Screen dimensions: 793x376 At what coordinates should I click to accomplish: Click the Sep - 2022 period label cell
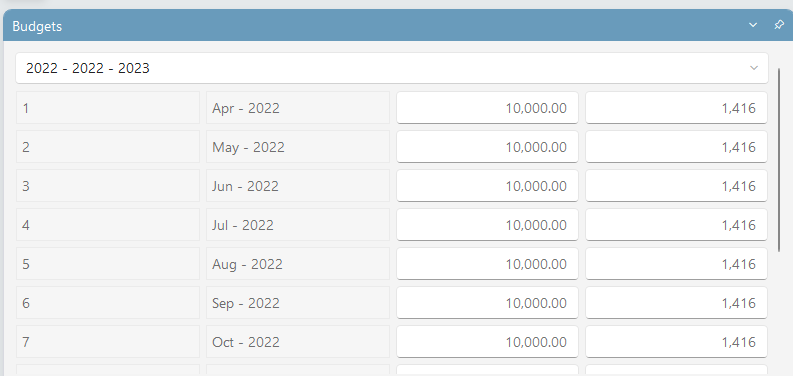[x=298, y=303]
